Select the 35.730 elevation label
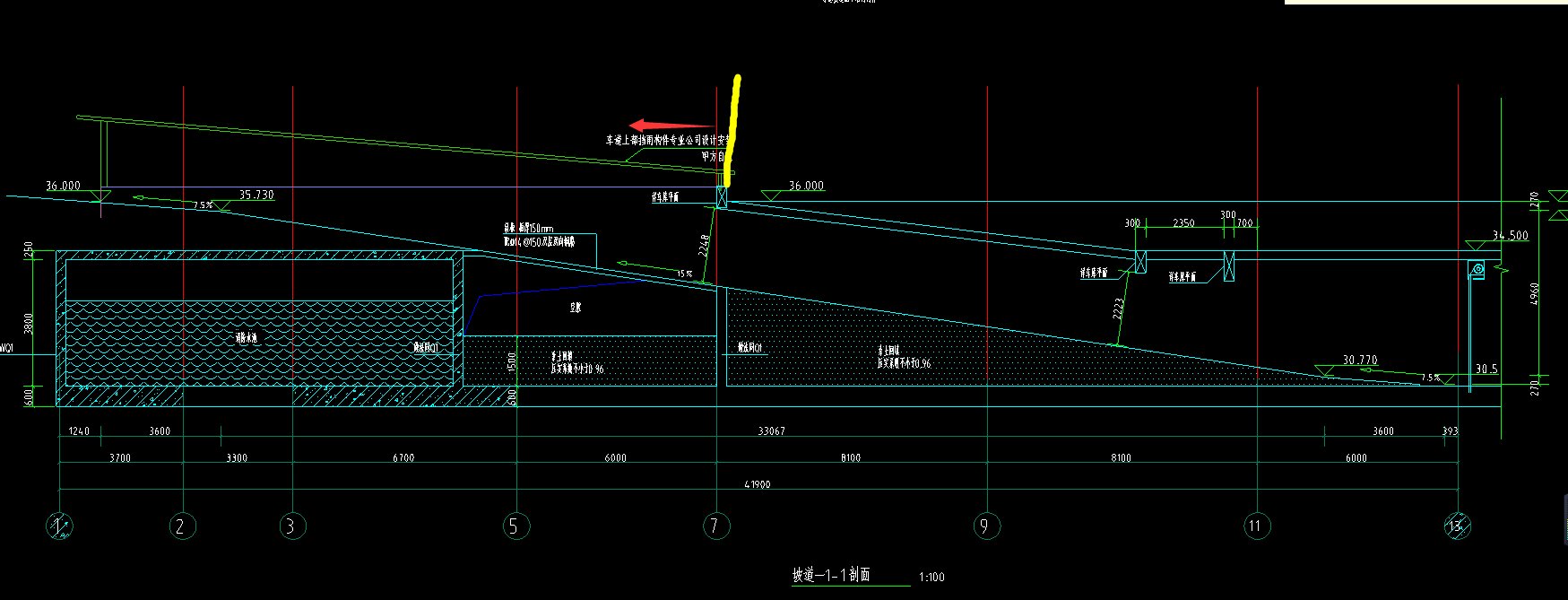Image resolution: width=1568 pixels, height=600 pixels. 256,195
